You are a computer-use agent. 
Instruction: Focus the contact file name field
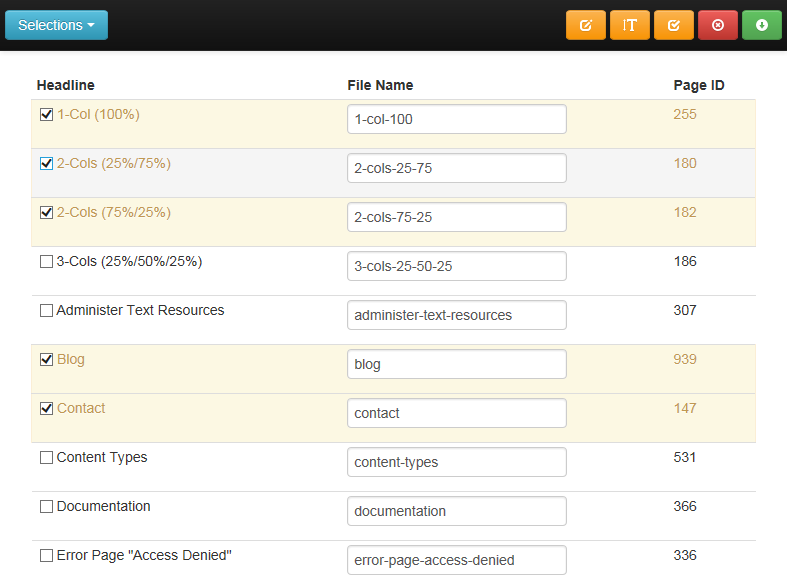coord(457,413)
